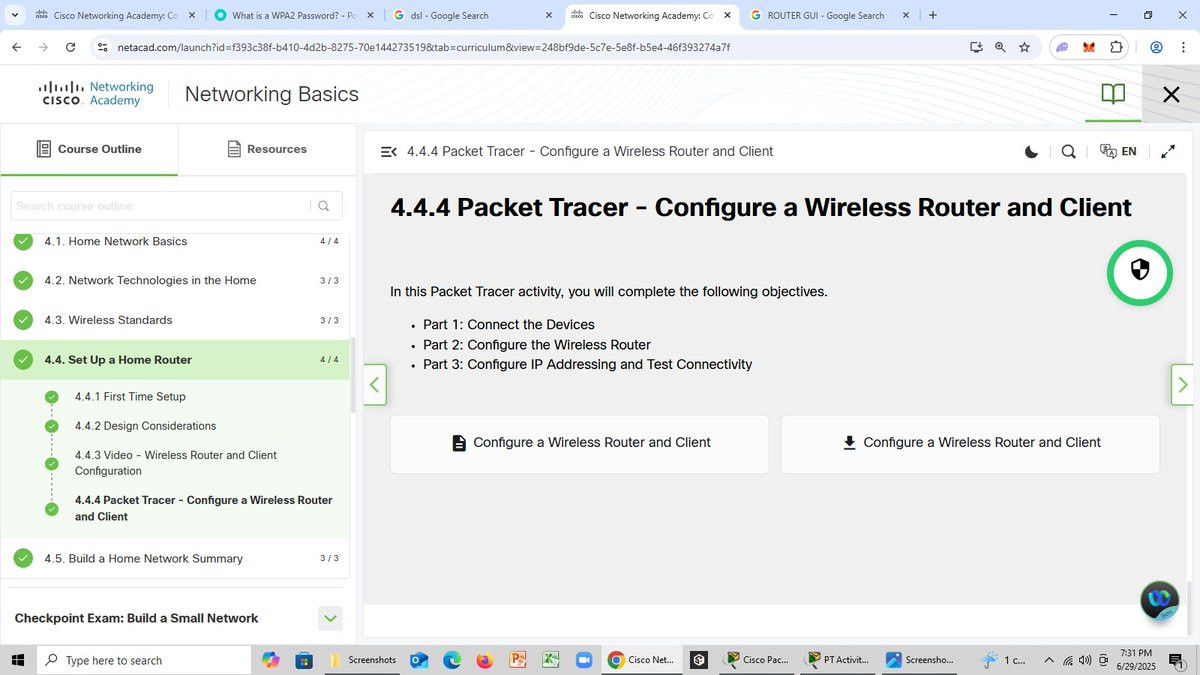This screenshot has height=675, width=1200.
Task: Open the MetaMask fox extension
Action: pos(1089,47)
